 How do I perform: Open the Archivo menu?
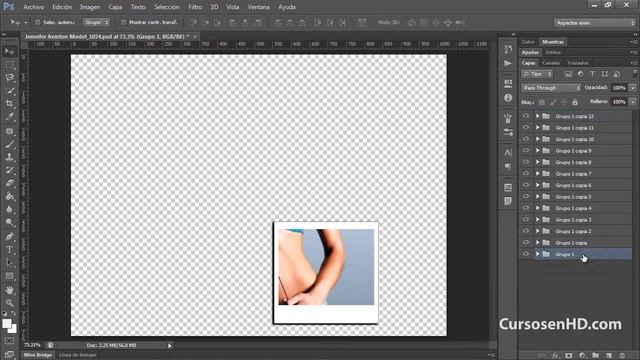33,7
